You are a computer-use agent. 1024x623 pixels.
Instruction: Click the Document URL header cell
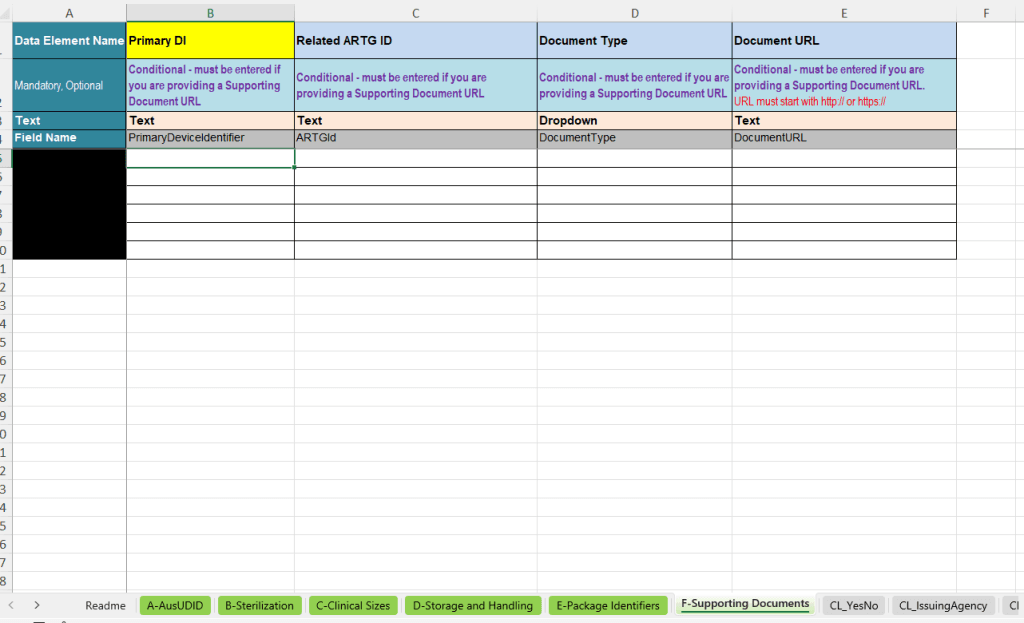[844, 40]
